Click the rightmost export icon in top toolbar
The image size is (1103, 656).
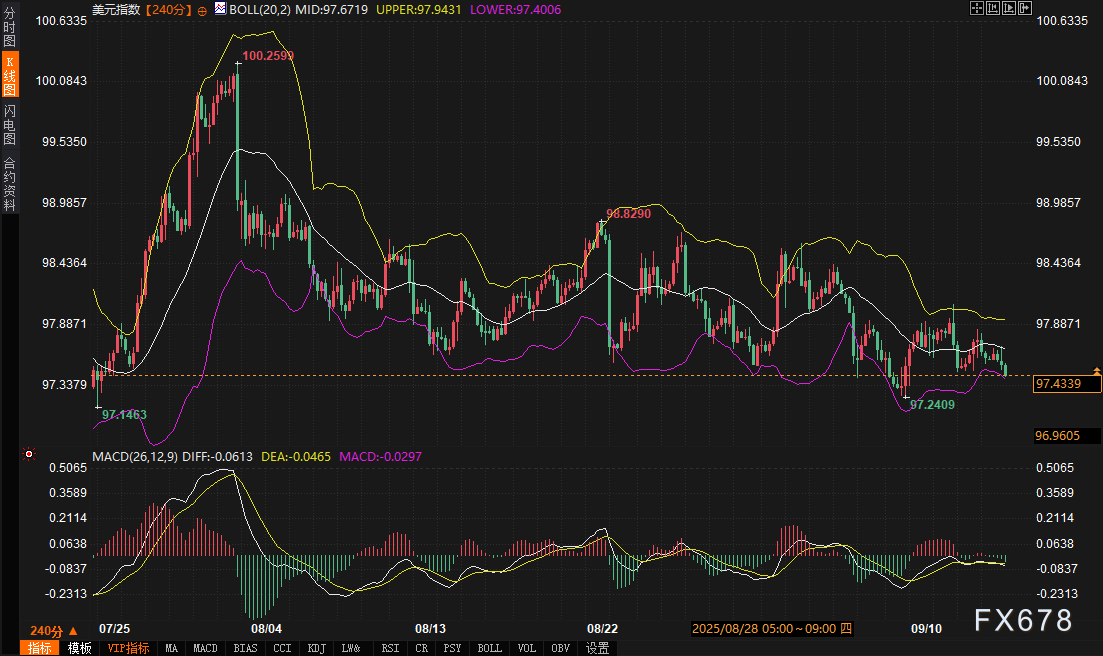point(1024,8)
